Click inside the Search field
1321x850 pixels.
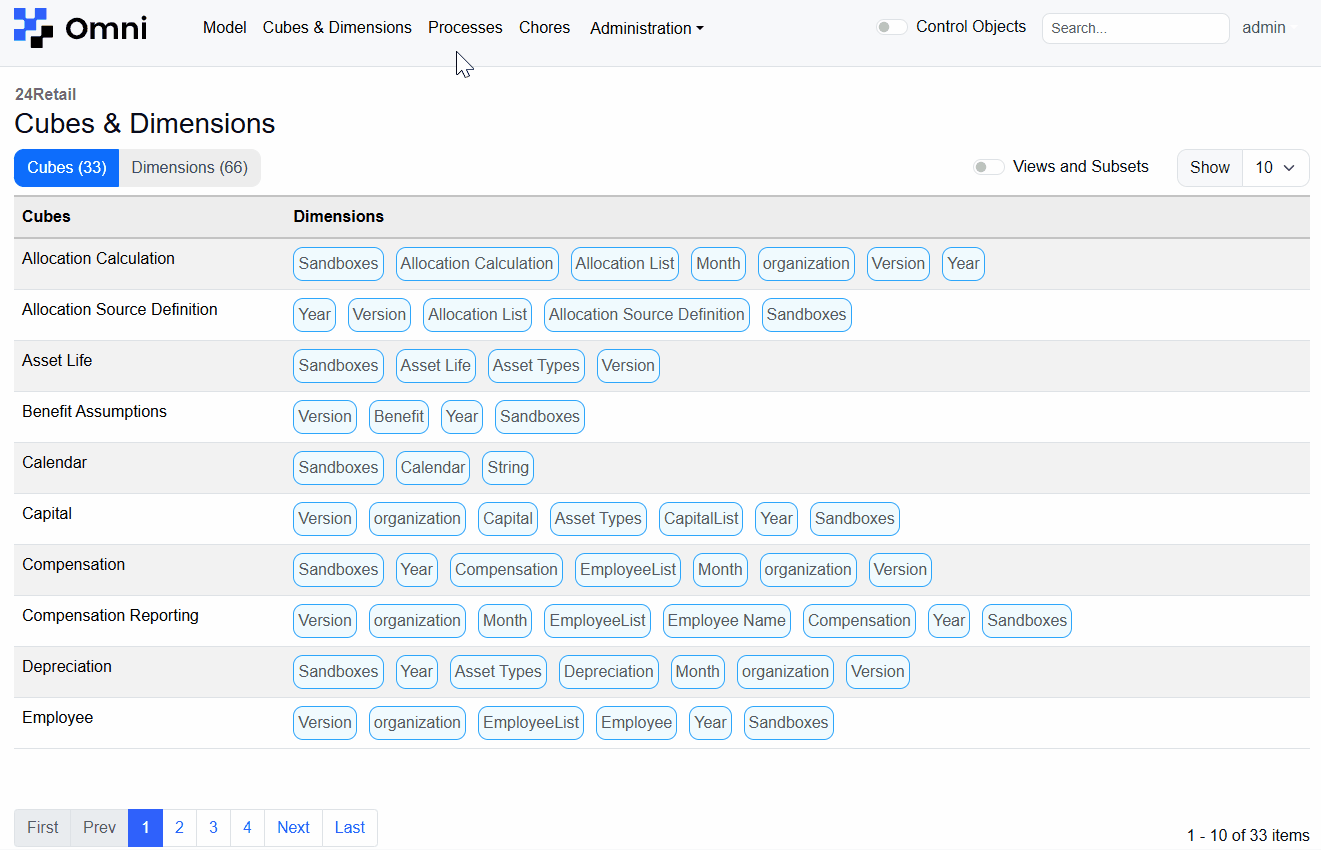pos(1135,28)
